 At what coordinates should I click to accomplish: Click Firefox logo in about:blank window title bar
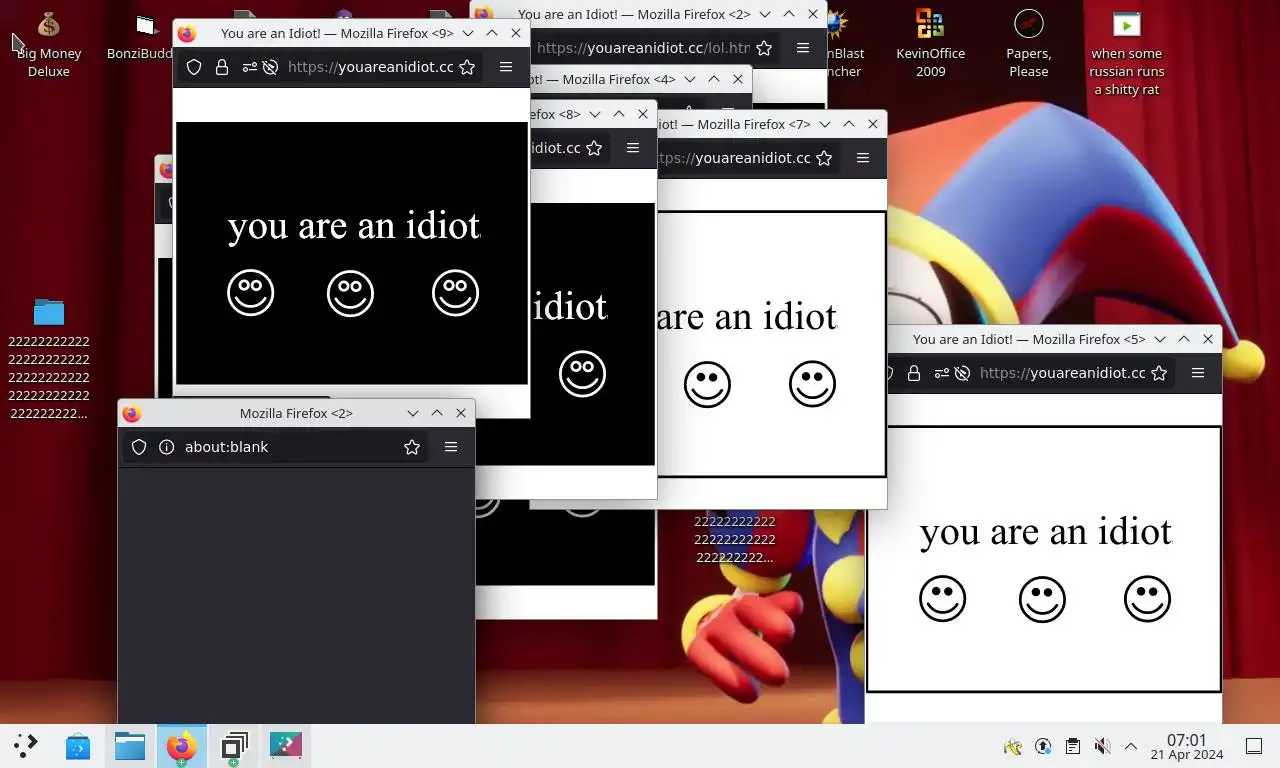pyautogui.click(x=131, y=413)
